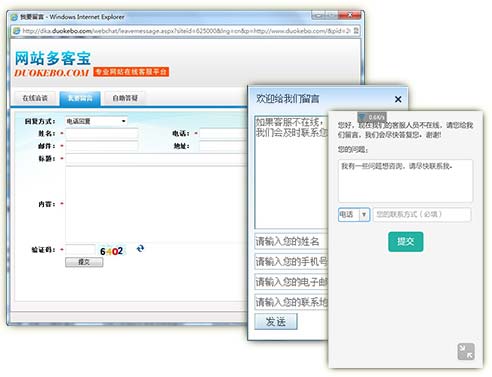Open the highlighted blue message tab
The width and height of the screenshot is (492, 377).
point(80,98)
